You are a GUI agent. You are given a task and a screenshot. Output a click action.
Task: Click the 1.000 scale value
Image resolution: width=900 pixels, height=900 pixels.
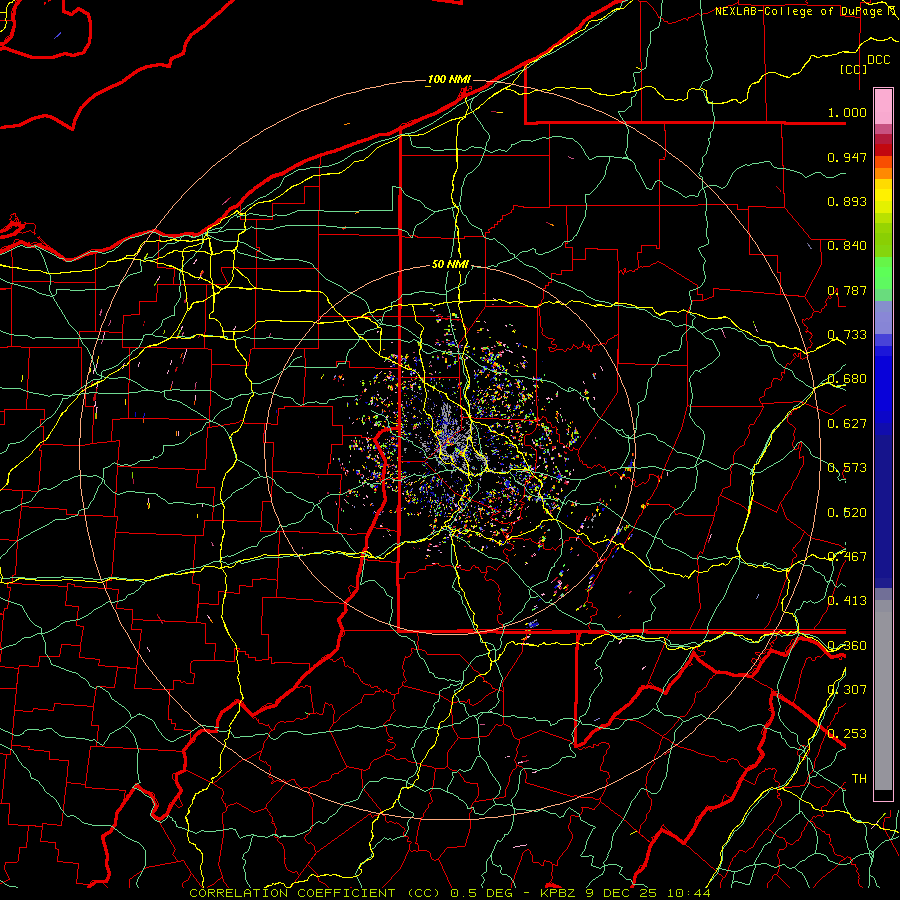[x=847, y=112]
